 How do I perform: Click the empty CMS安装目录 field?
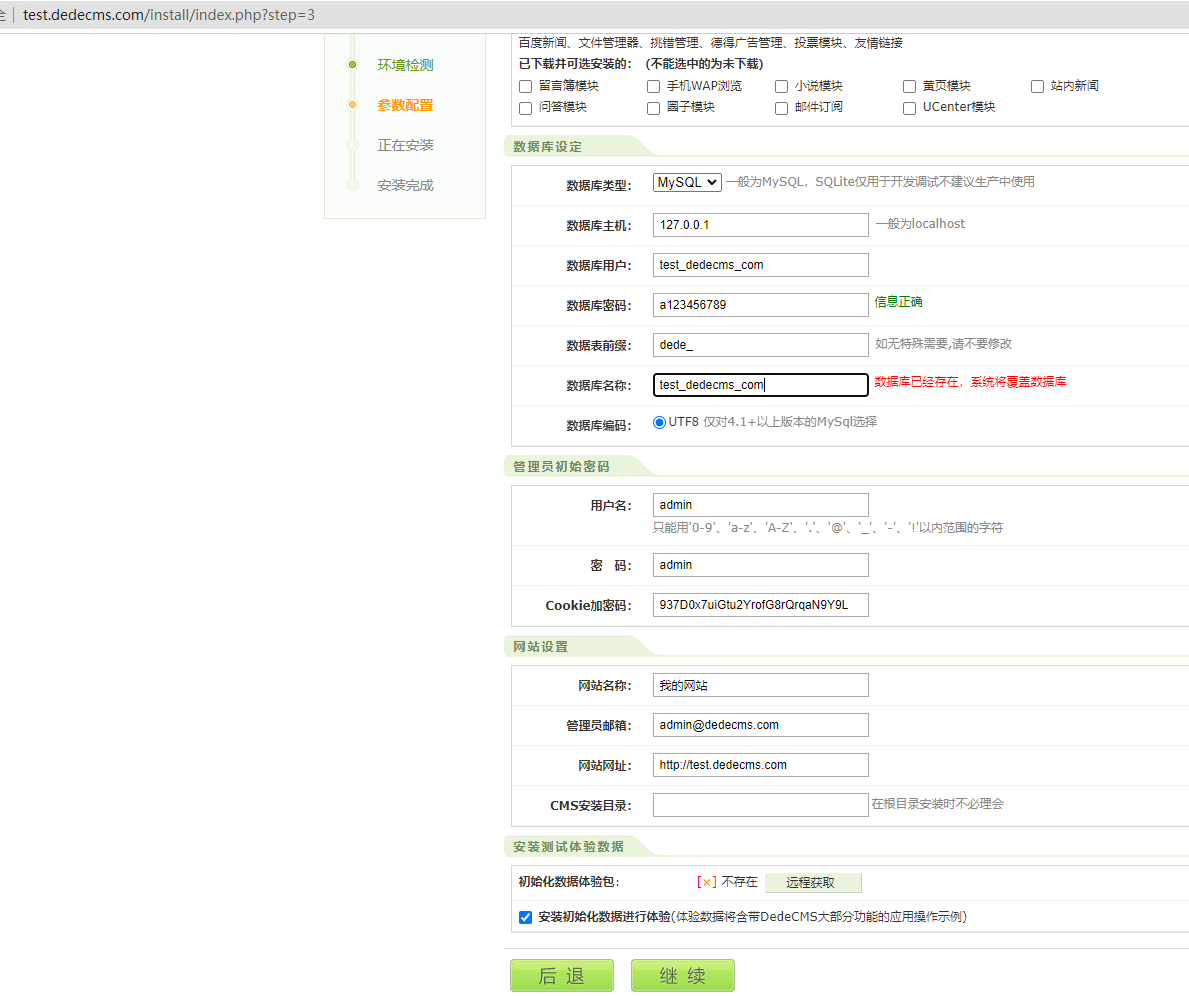pos(761,806)
